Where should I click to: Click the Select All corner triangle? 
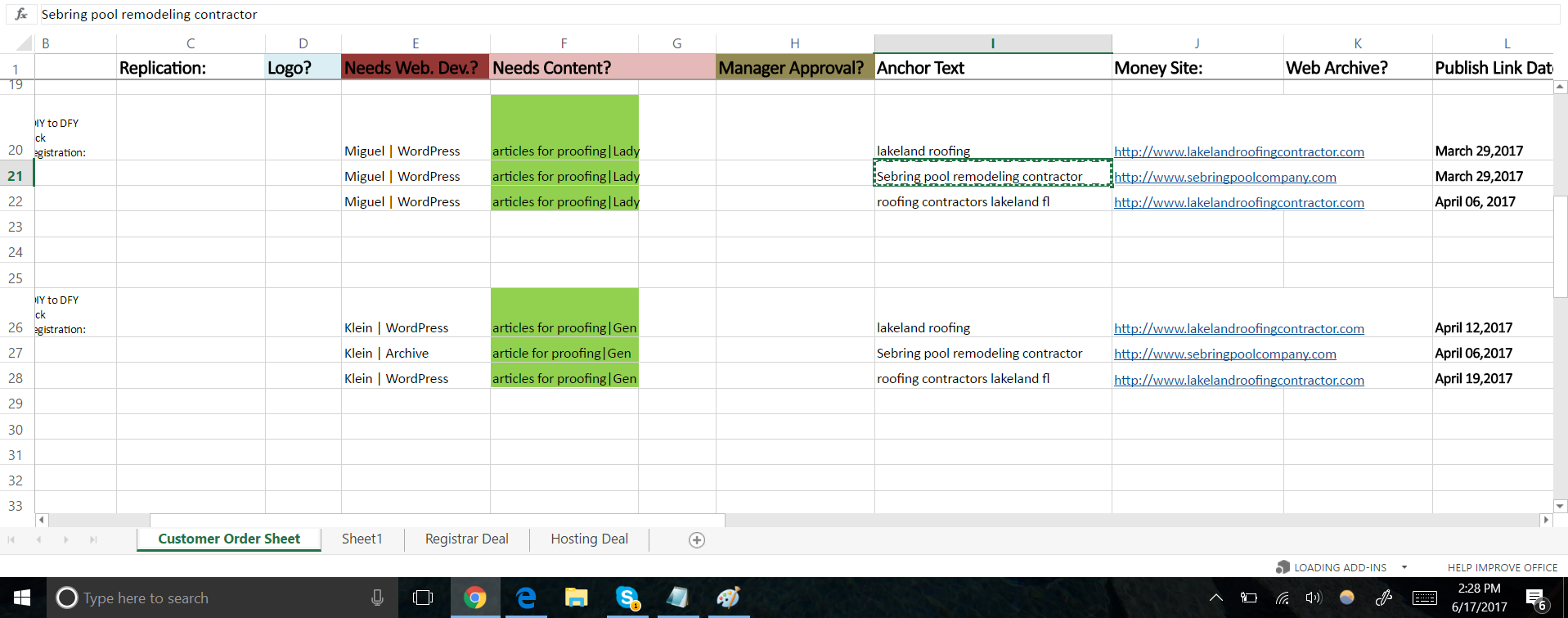pyautogui.click(x=25, y=43)
